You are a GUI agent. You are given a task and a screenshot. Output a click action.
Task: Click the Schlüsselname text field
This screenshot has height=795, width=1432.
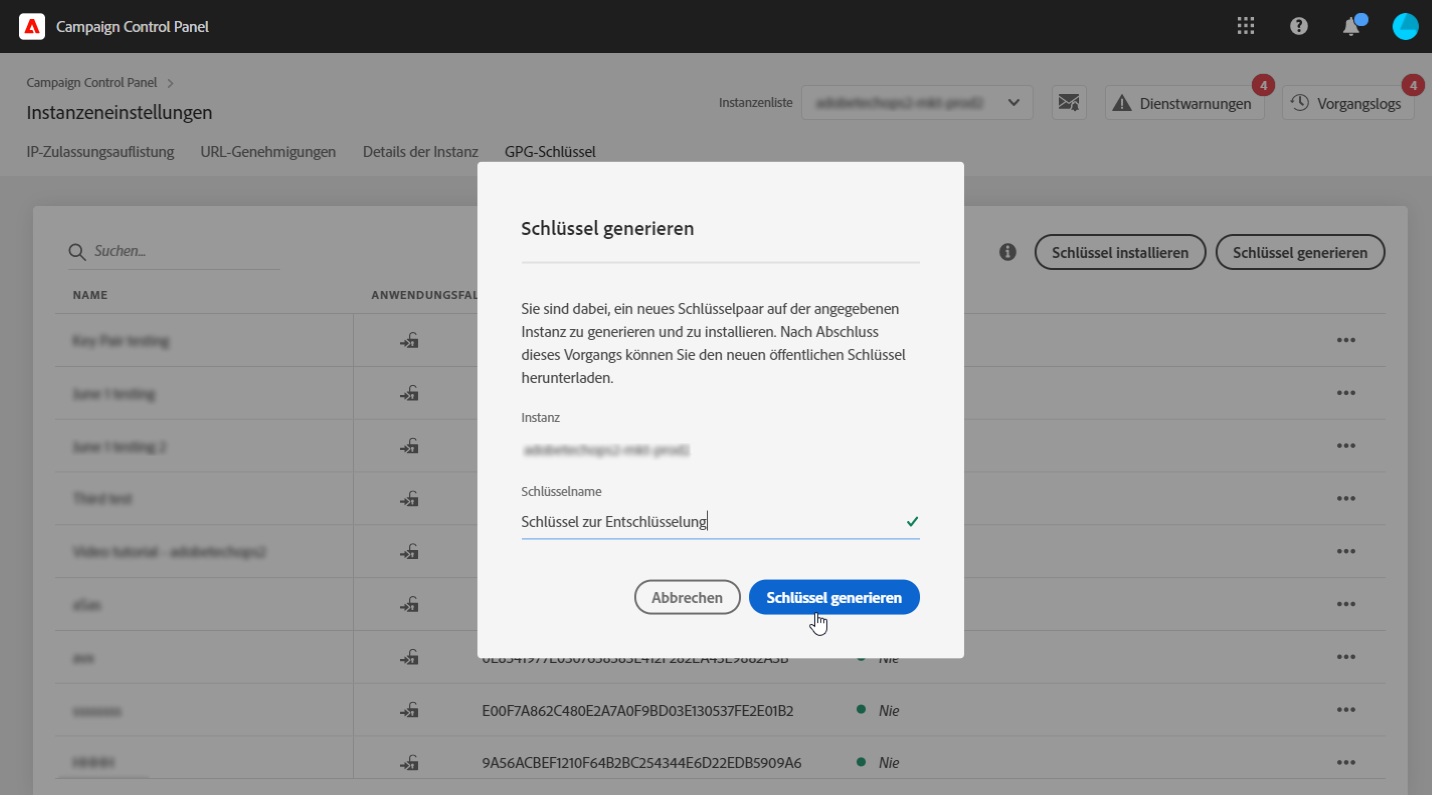(710, 521)
